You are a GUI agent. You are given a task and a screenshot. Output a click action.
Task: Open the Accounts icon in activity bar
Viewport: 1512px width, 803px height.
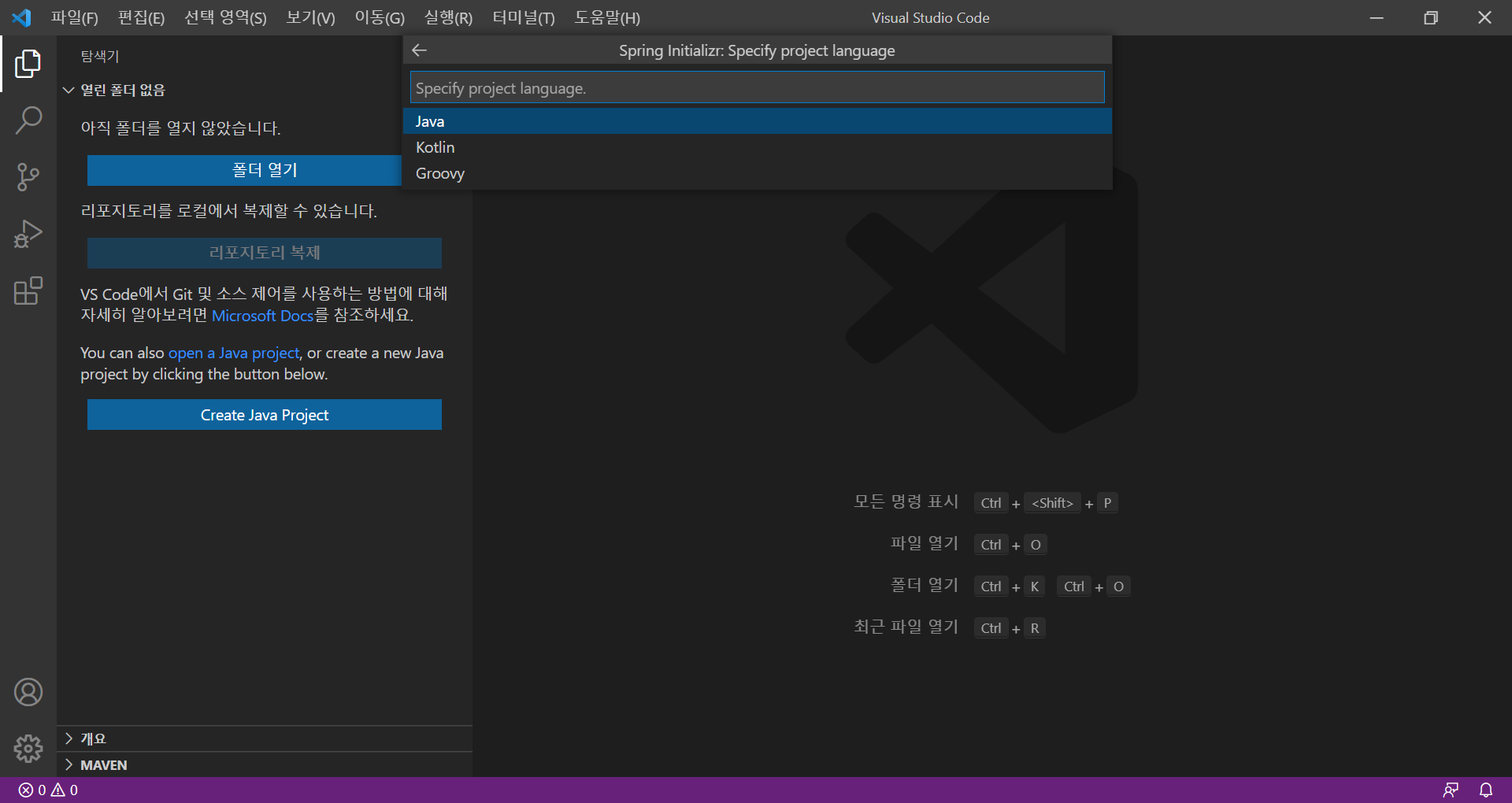(28, 692)
